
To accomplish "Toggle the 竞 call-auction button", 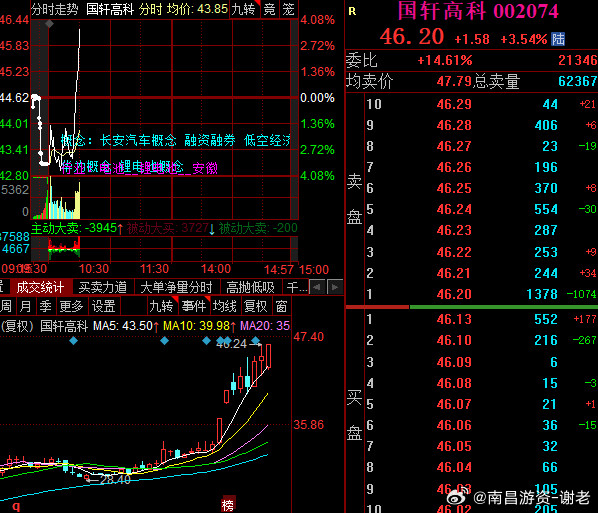I will [x=270, y=9].
